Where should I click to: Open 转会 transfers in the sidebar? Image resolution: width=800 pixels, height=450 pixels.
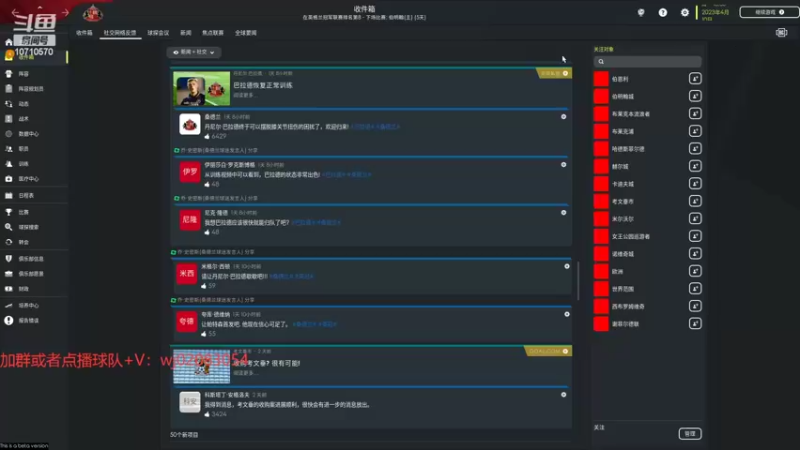point(23,242)
